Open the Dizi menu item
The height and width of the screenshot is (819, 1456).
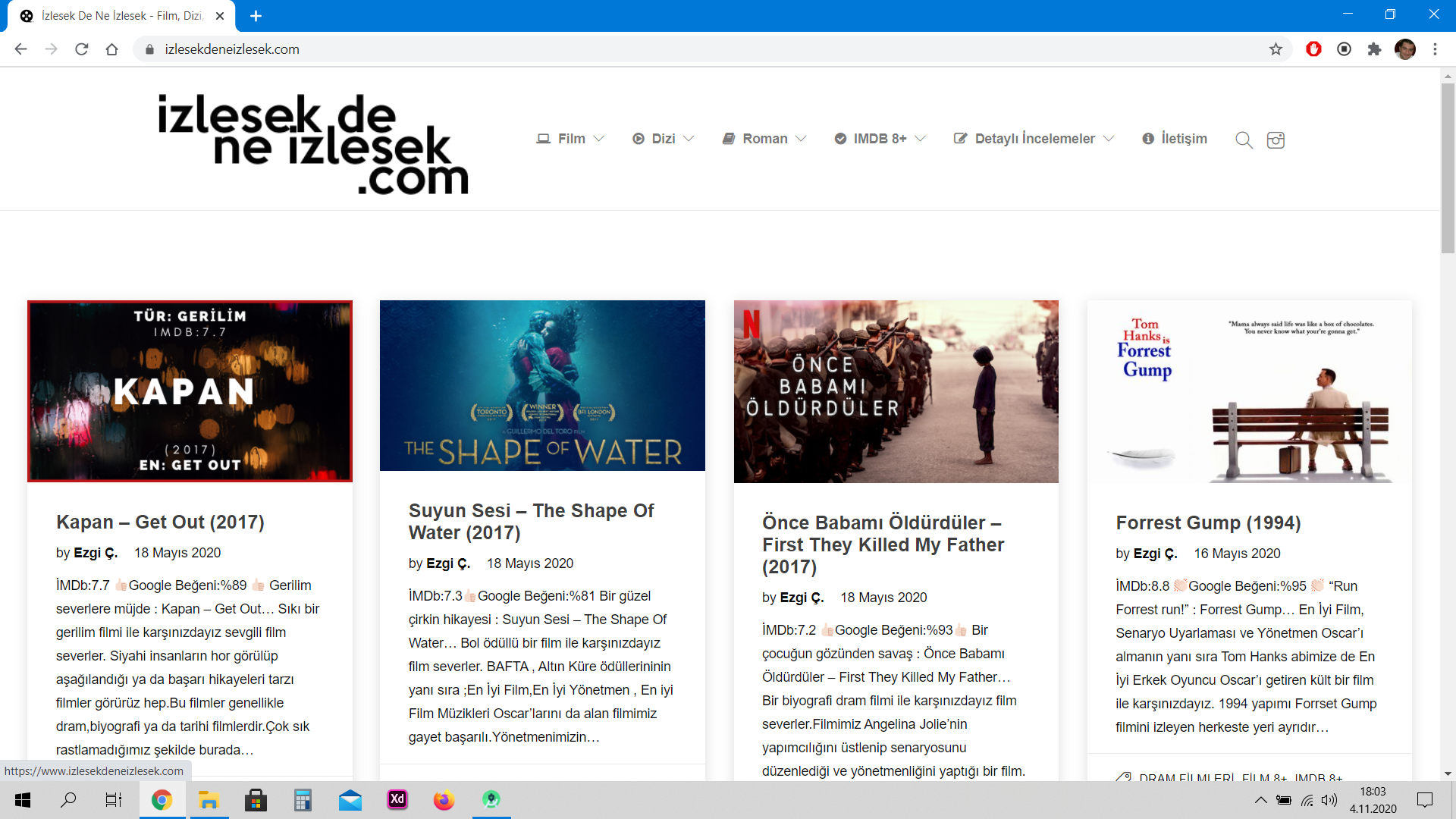664,139
